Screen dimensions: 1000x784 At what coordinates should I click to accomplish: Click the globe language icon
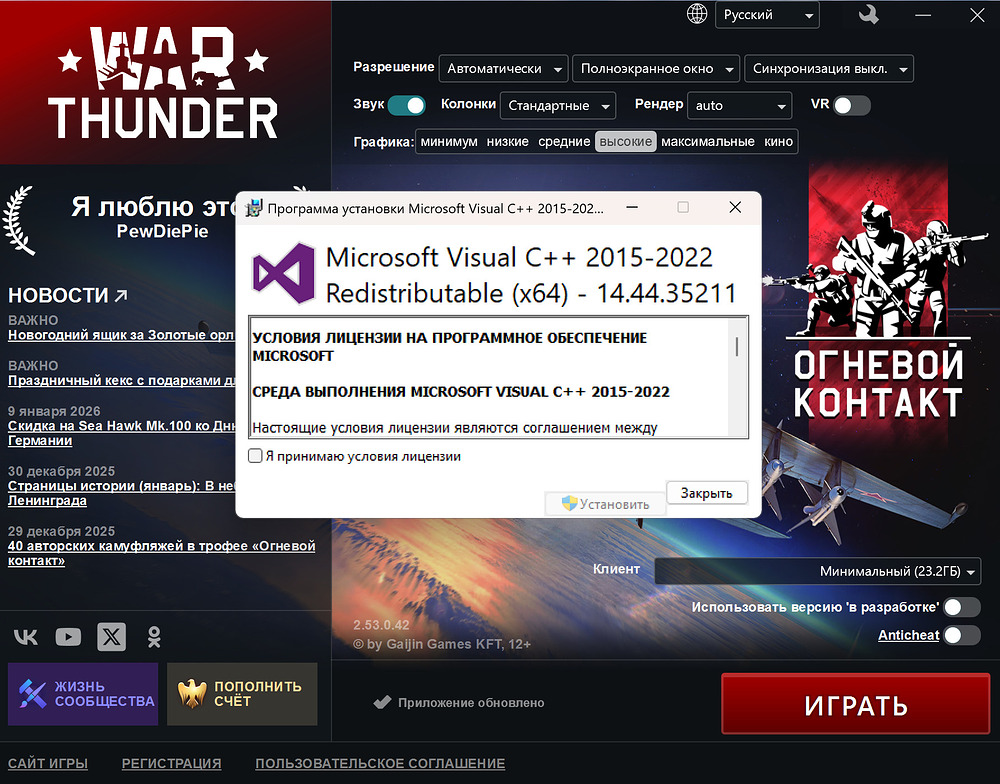pyautogui.click(x=696, y=15)
